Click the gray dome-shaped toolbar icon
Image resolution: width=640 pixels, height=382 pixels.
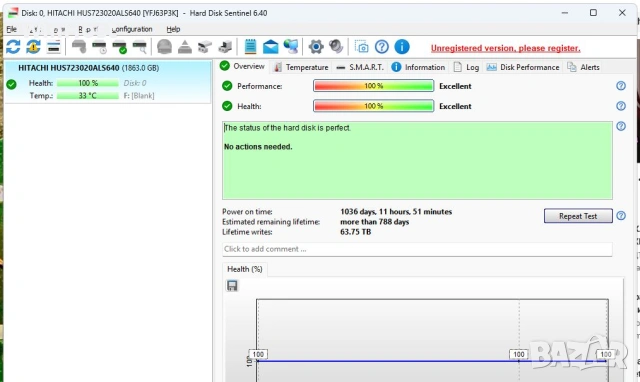click(164, 47)
